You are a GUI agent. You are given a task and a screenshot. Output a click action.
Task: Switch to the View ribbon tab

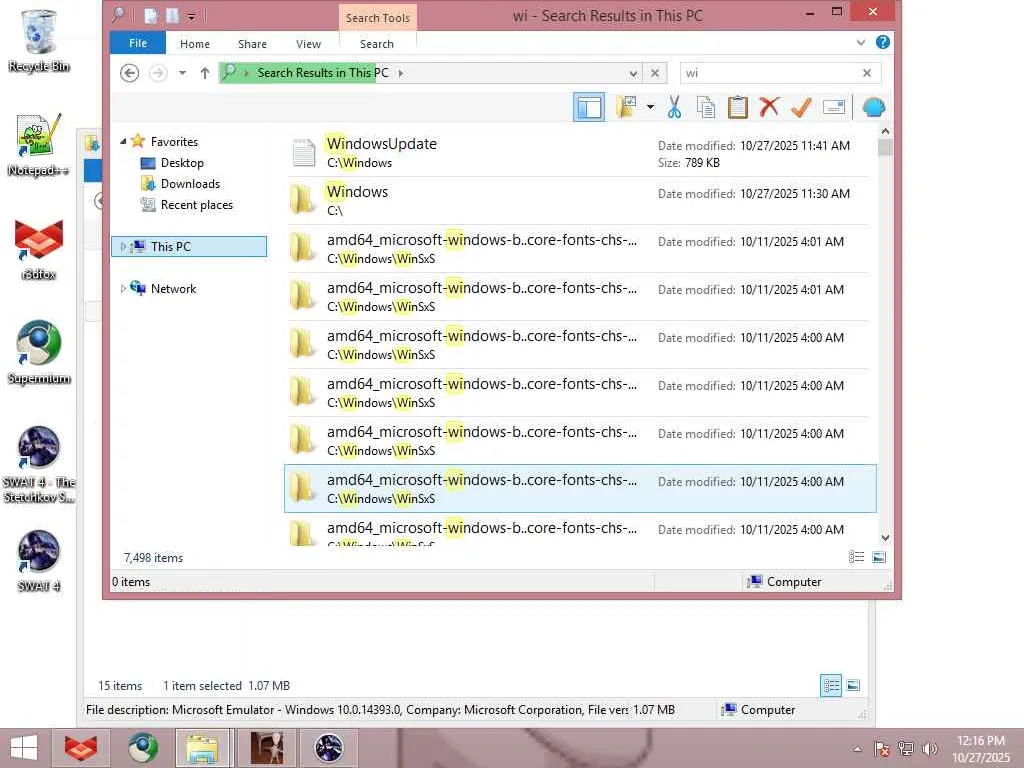pyautogui.click(x=308, y=44)
